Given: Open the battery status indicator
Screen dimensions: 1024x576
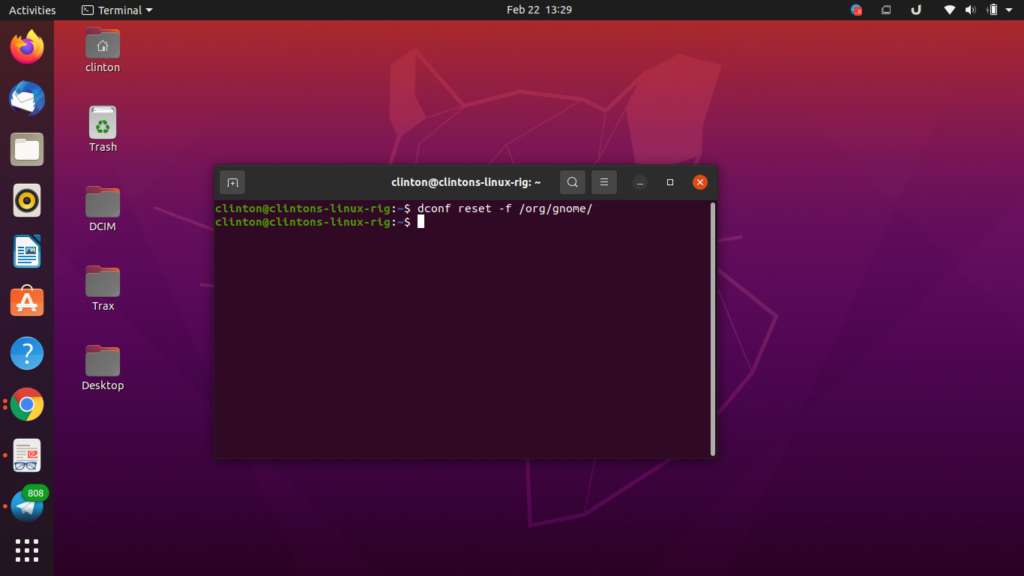Looking at the screenshot, I should 993,10.
